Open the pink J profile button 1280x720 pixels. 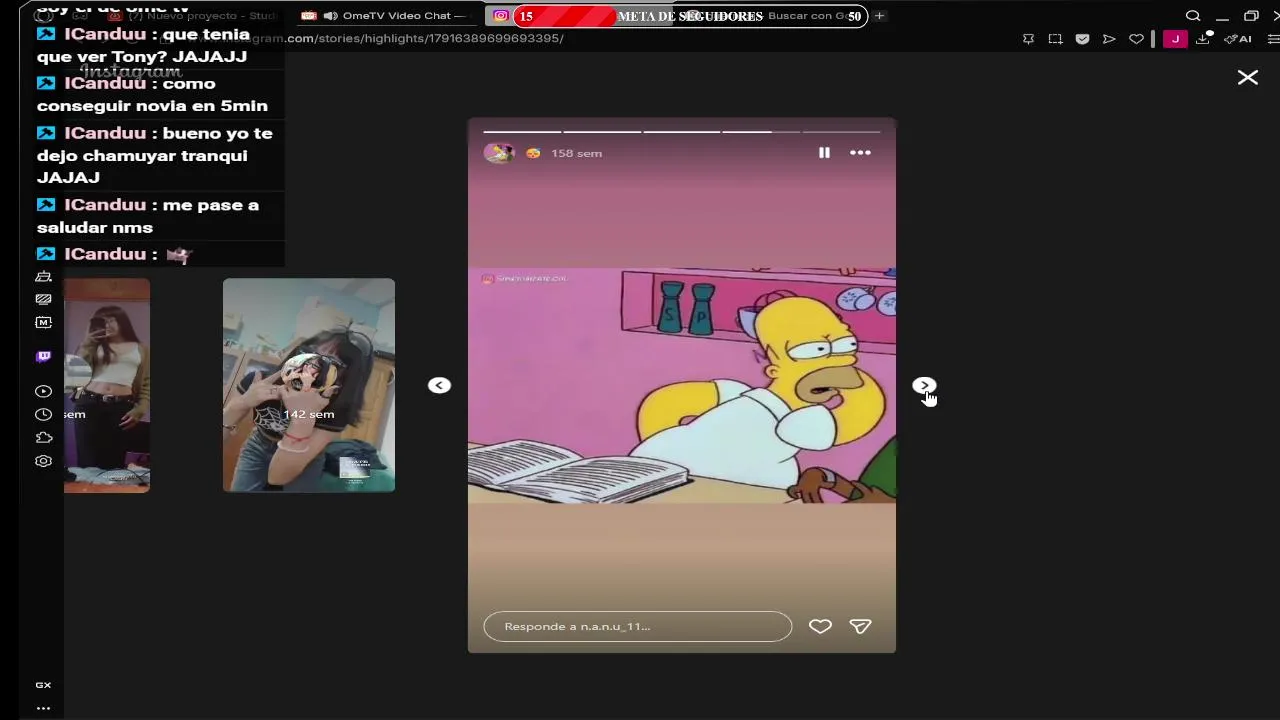(x=1175, y=39)
